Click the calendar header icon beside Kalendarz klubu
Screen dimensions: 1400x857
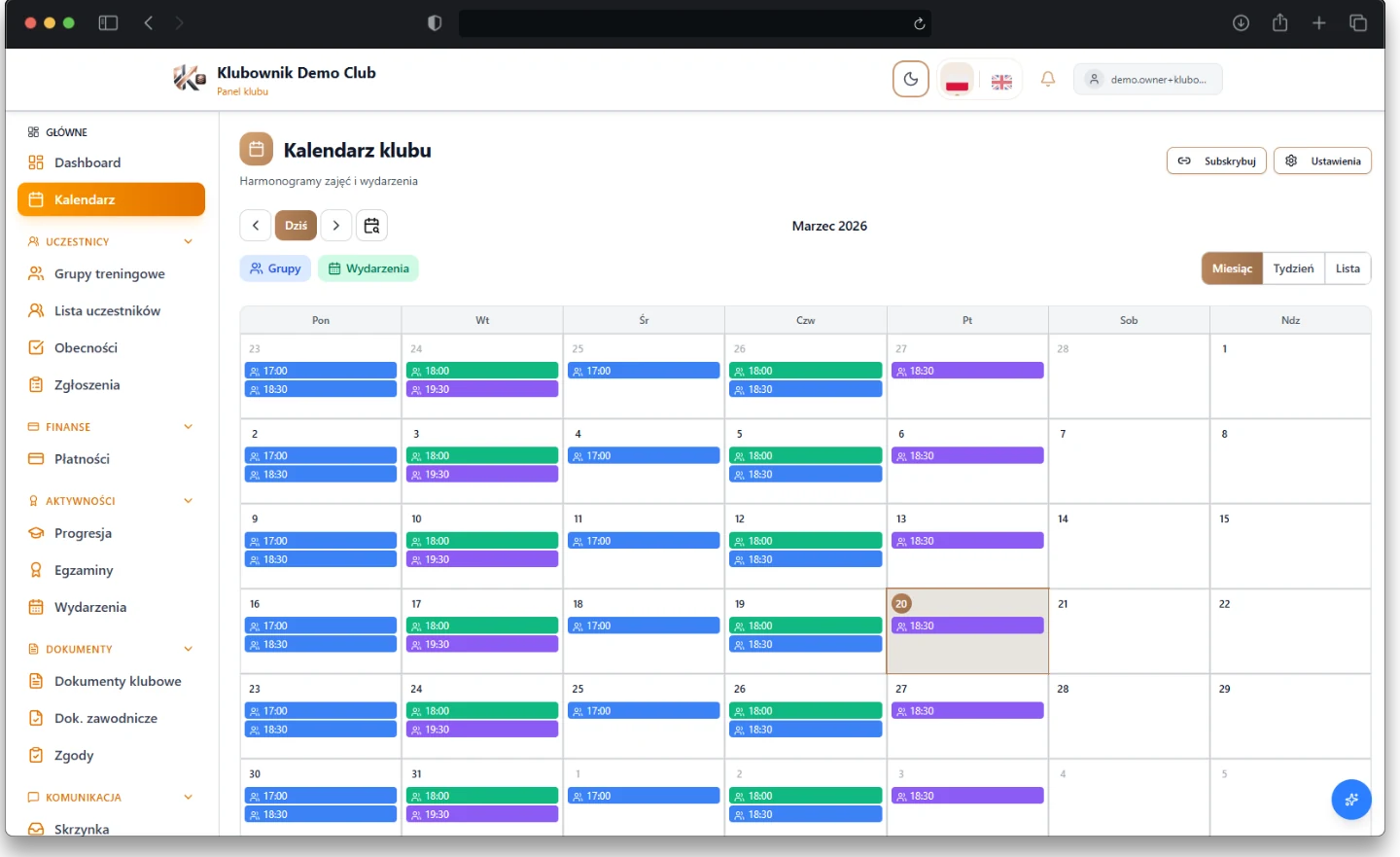[x=257, y=150]
